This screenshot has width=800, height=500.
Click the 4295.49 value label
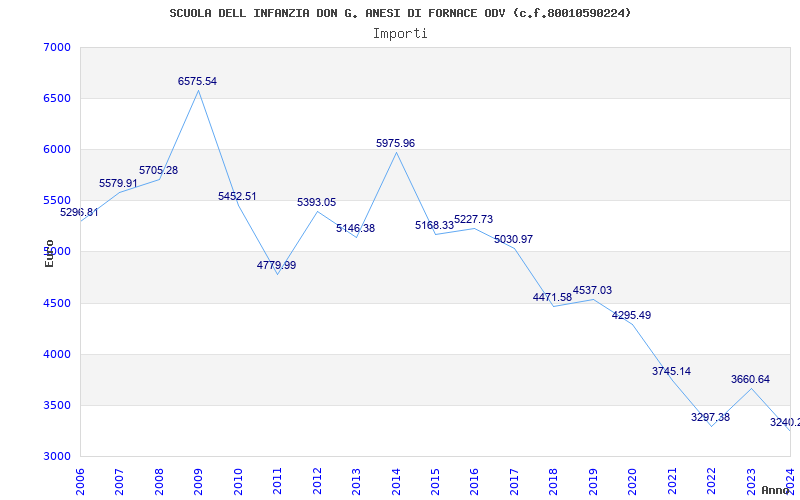click(x=632, y=315)
